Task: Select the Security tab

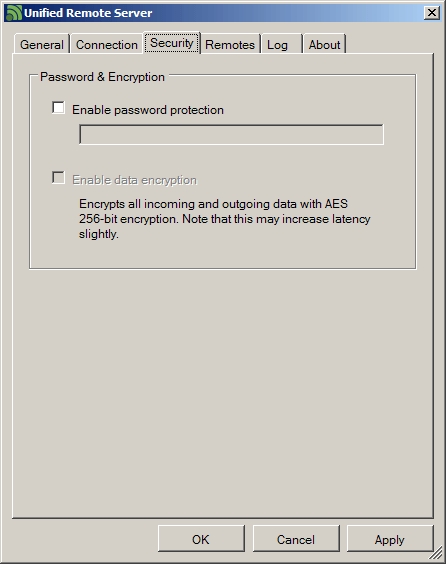Action: 172,43
